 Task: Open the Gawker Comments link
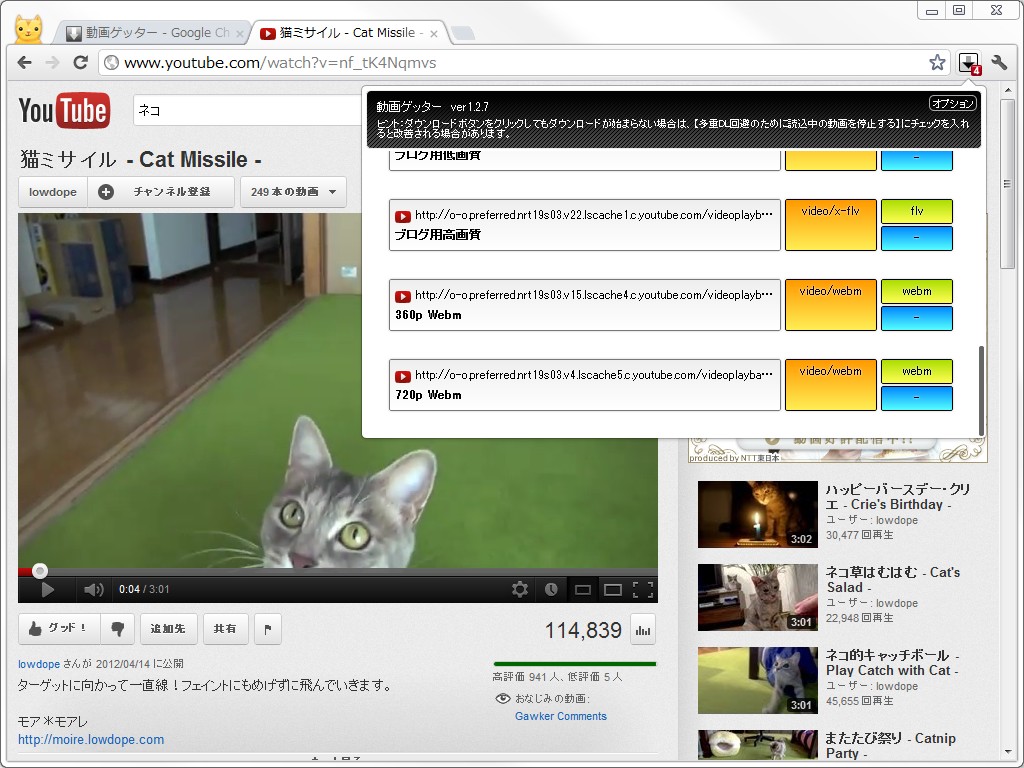click(x=560, y=716)
